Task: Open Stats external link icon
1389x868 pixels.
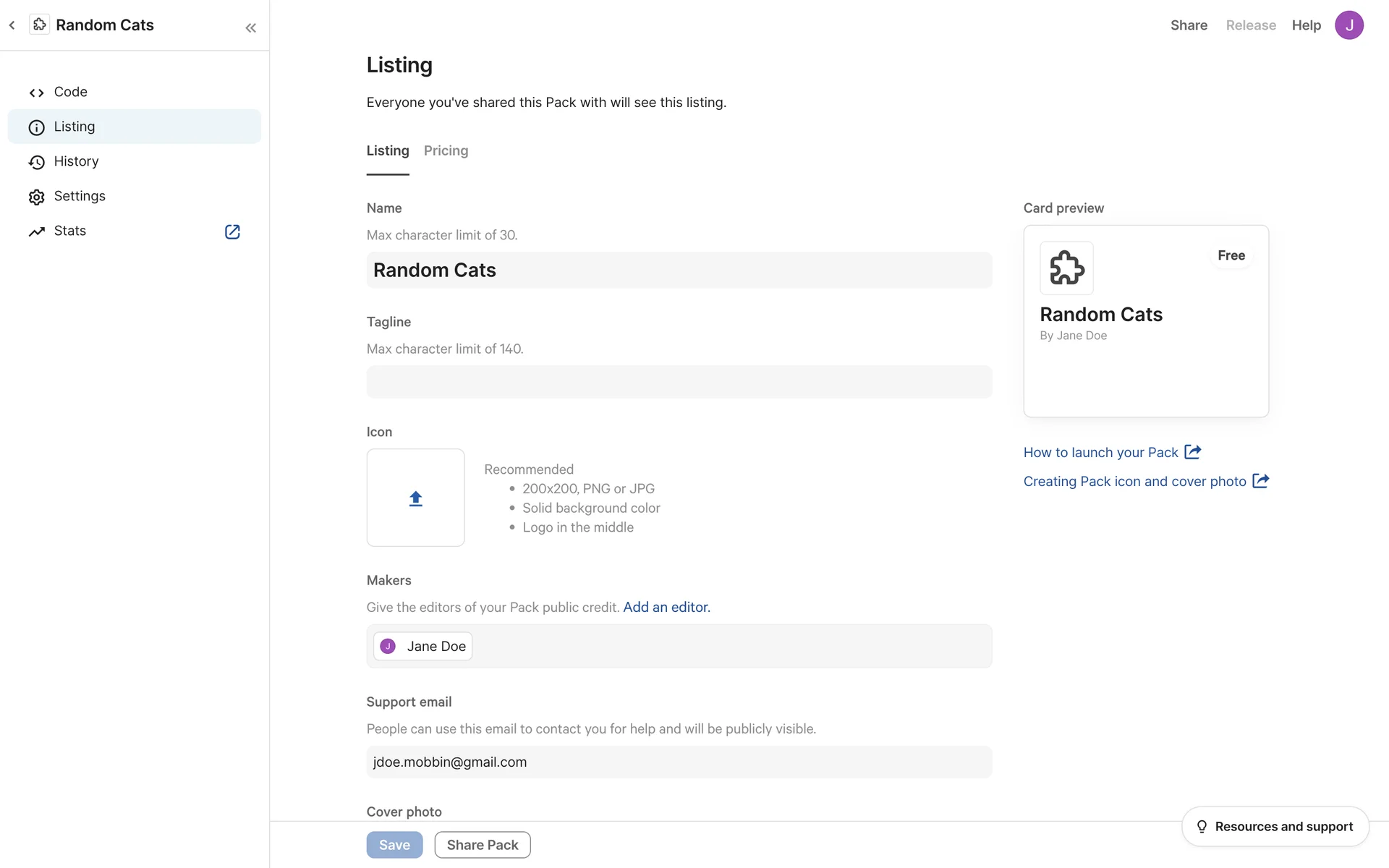Action: click(232, 231)
